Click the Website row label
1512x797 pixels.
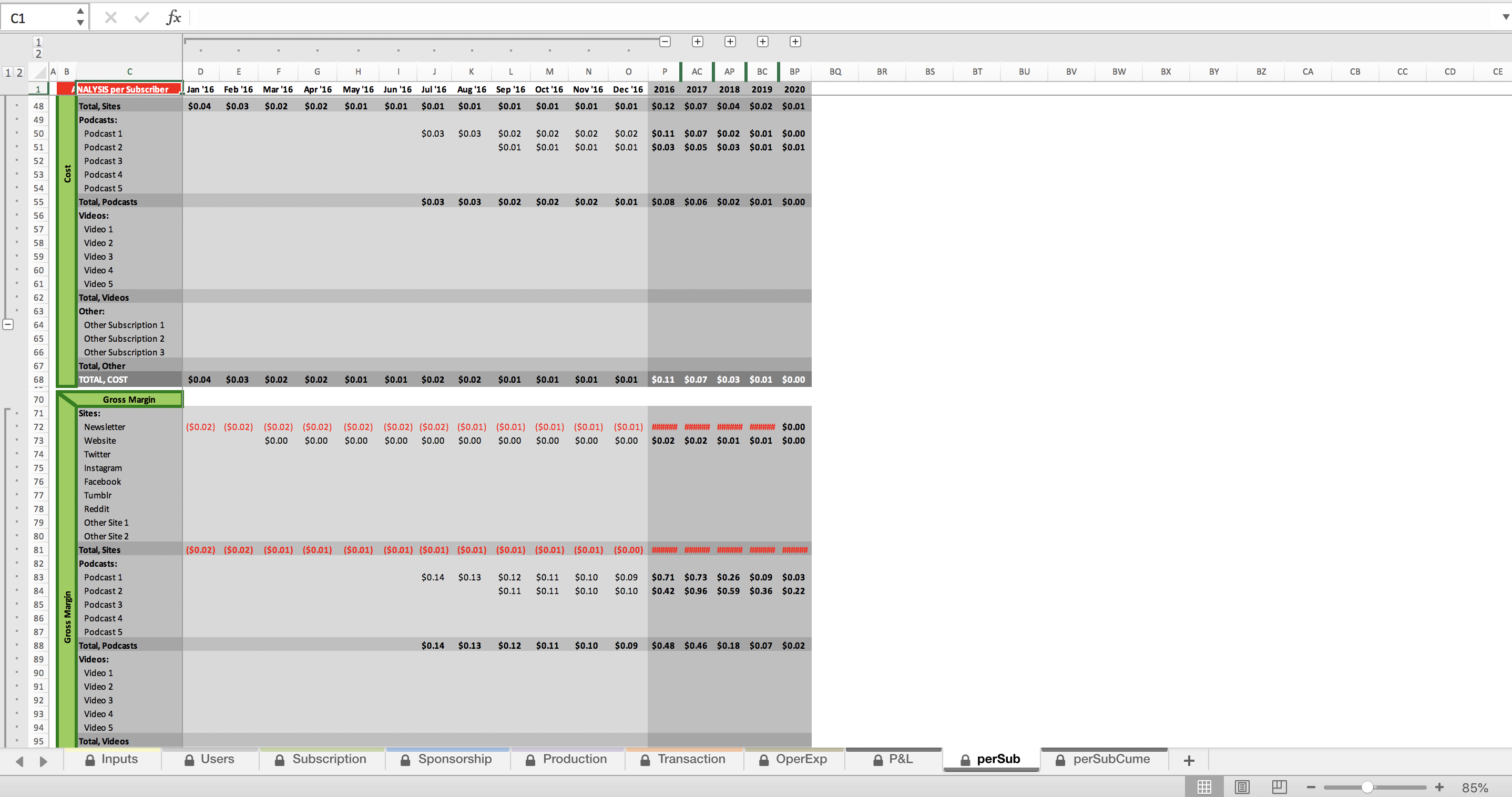click(x=100, y=441)
